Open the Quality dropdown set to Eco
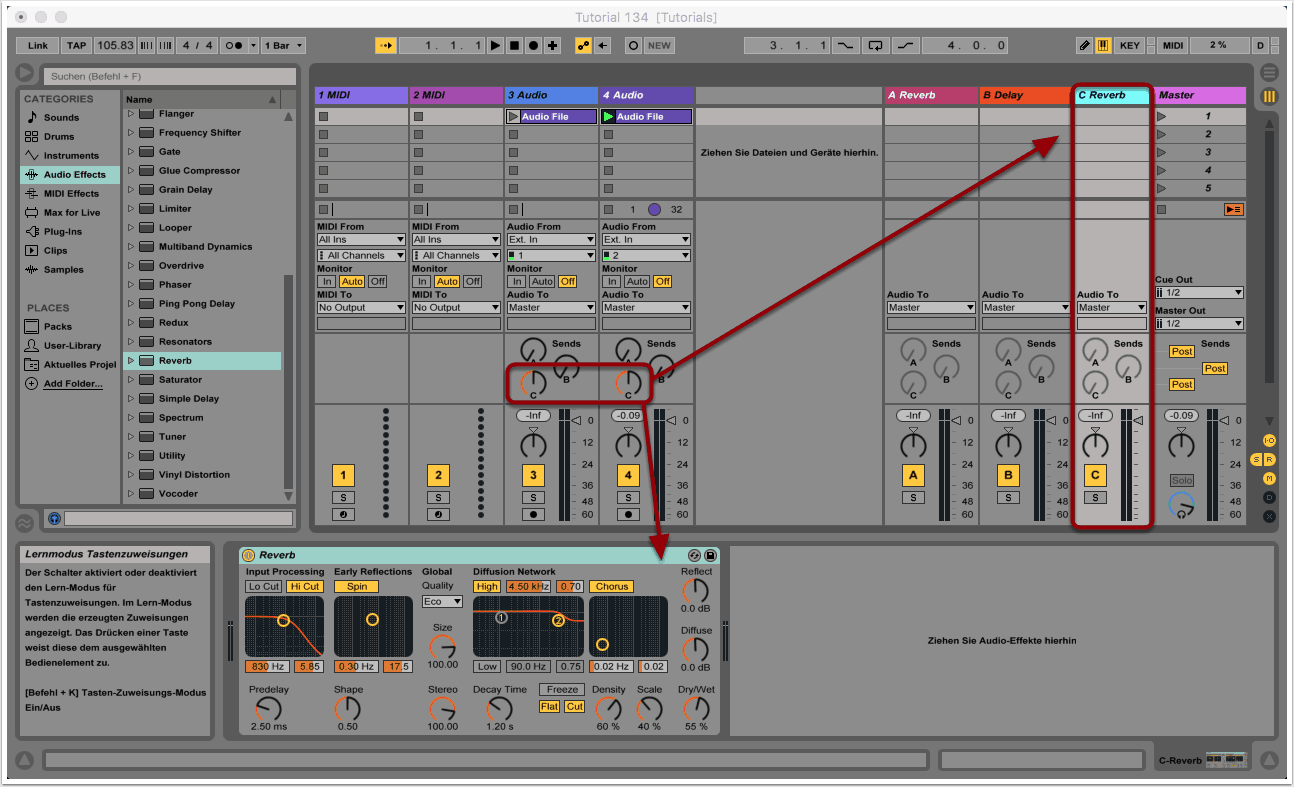1294x787 pixels. coord(442,602)
